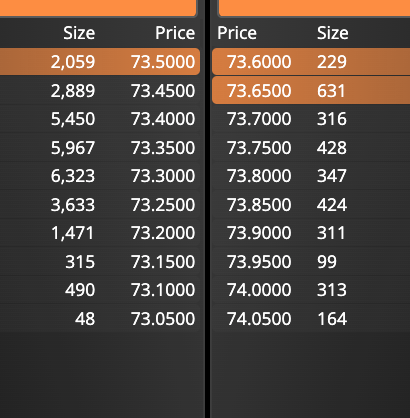Pick ask price 73.8000

pos(259,176)
